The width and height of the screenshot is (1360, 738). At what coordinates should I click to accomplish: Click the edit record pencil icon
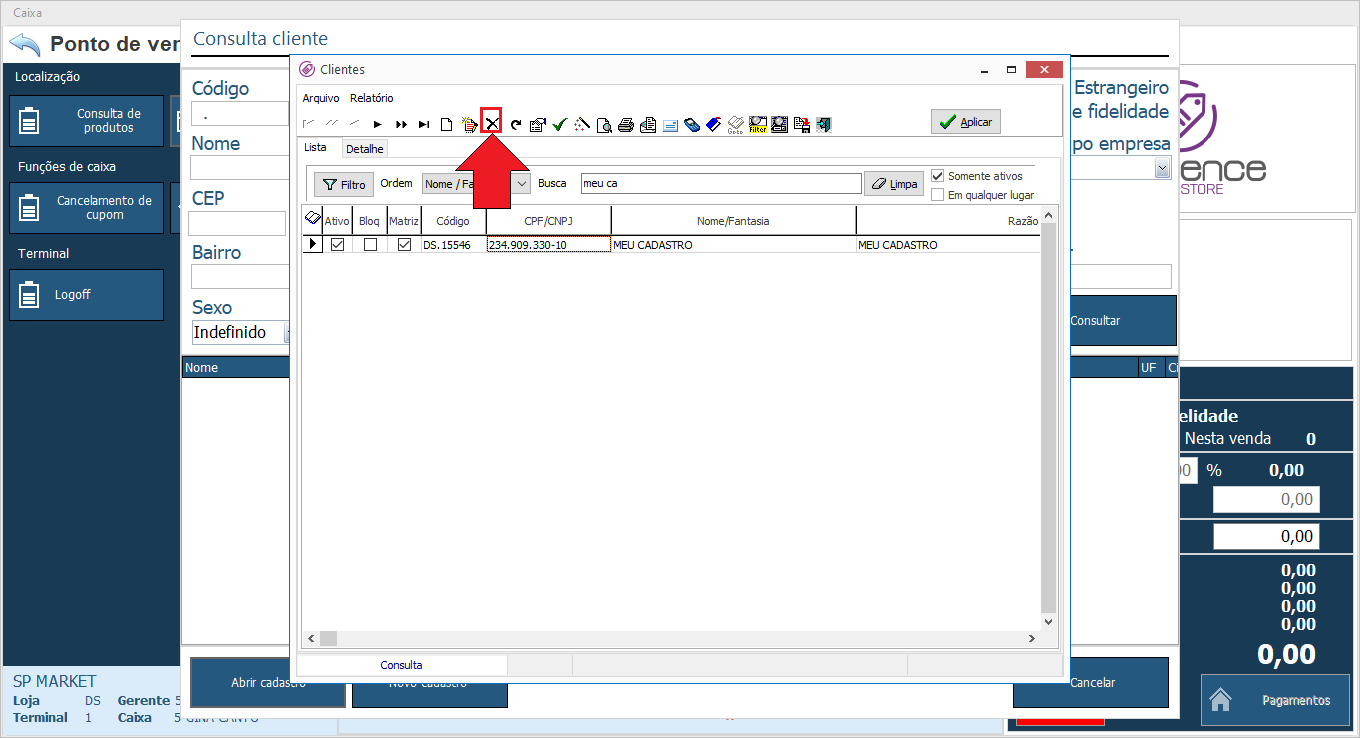pos(469,125)
